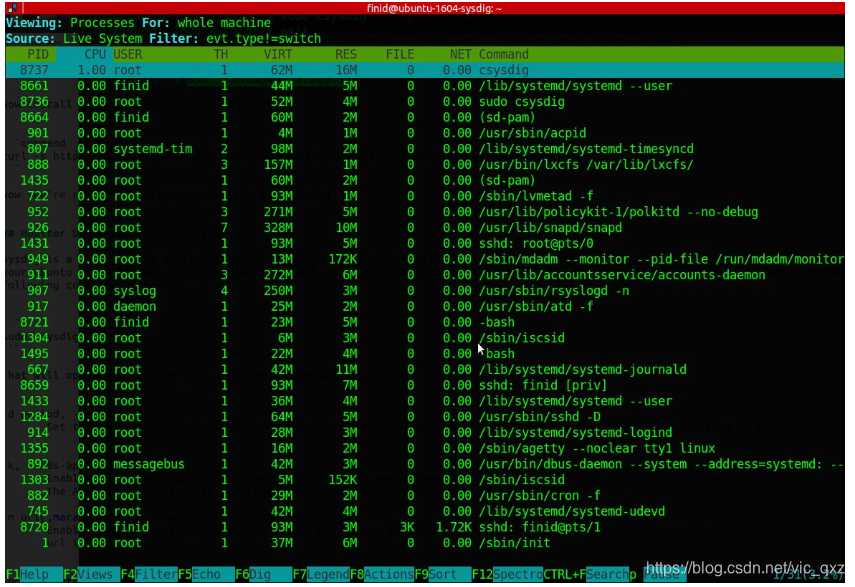Select the /sbin/init process row

pos(425,543)
